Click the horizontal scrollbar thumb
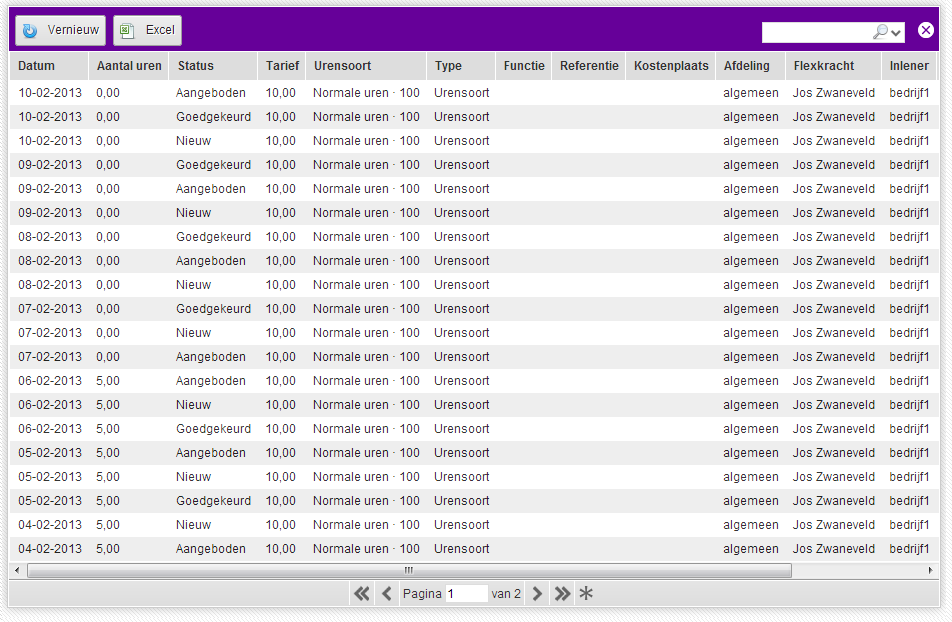 (x=409, y=570)
